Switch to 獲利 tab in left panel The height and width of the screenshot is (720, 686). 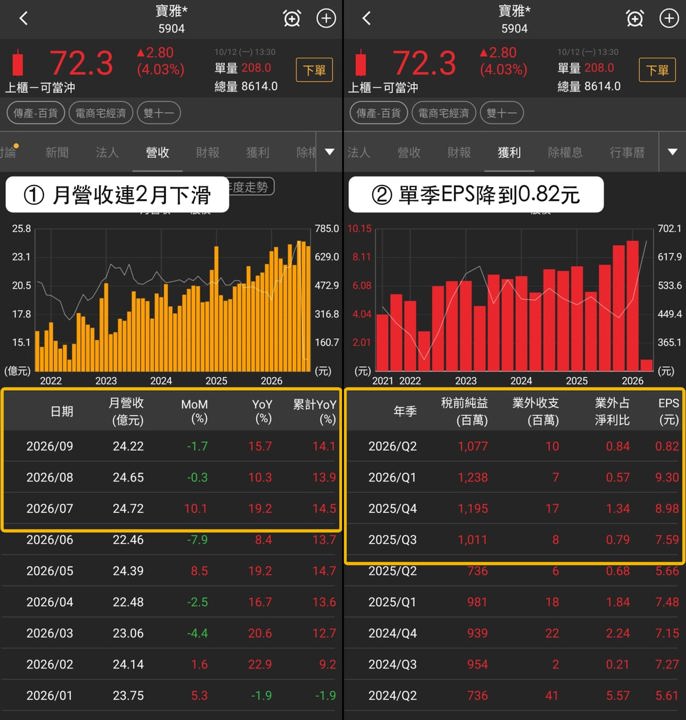(x=258, y=152)
